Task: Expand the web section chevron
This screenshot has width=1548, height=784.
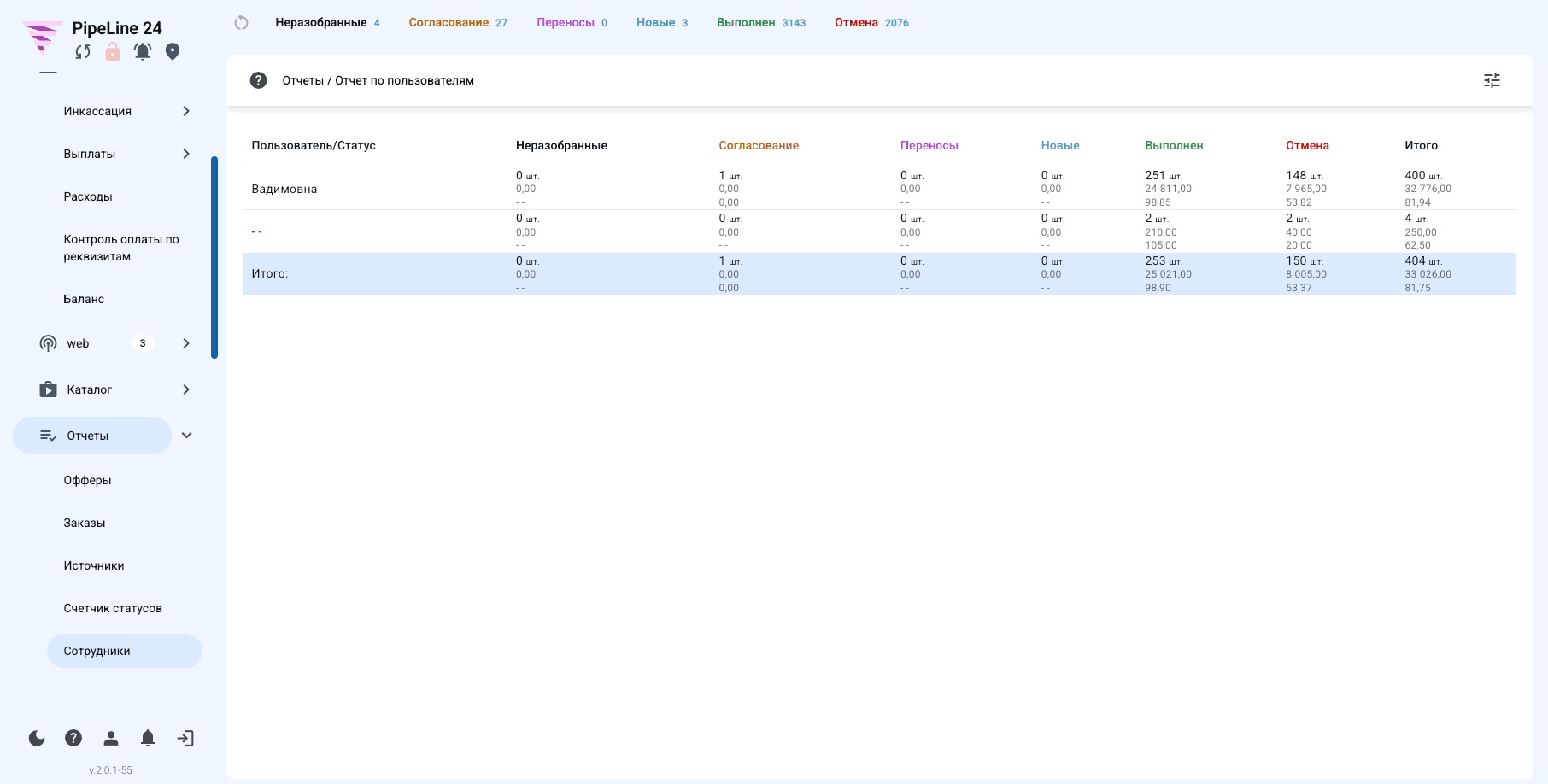Action: (186, 343)
